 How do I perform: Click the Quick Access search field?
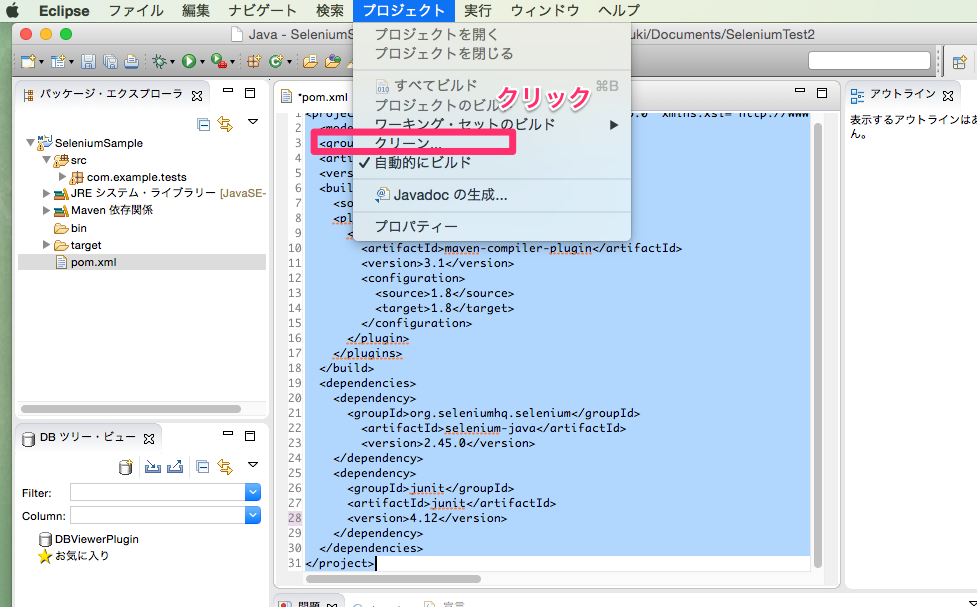click(x=869, y=60)
